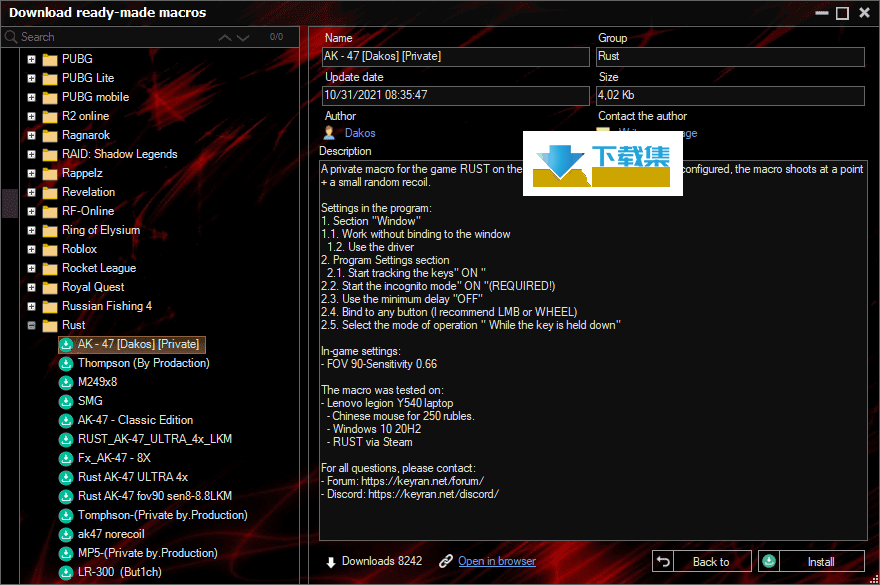Click the magnifier search icon
The width and height of the screenshot is (880, 585).
tap(11, 37)
